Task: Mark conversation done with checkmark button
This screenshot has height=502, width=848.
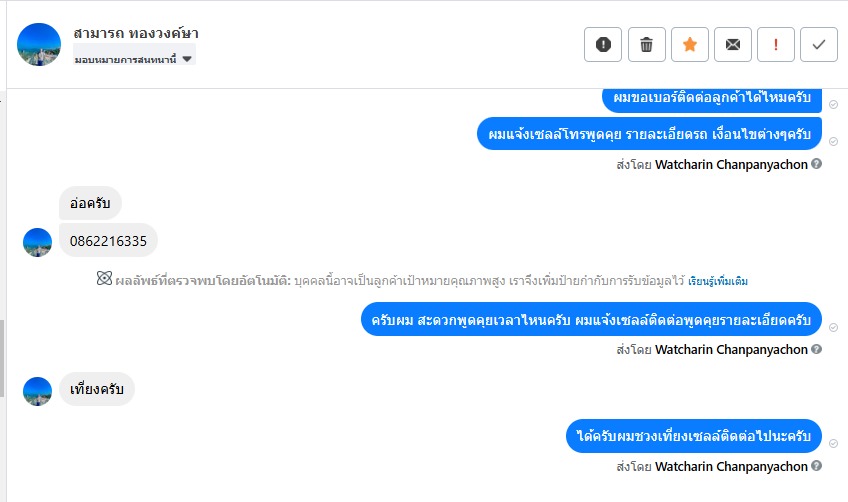Action: click(819, 44)
